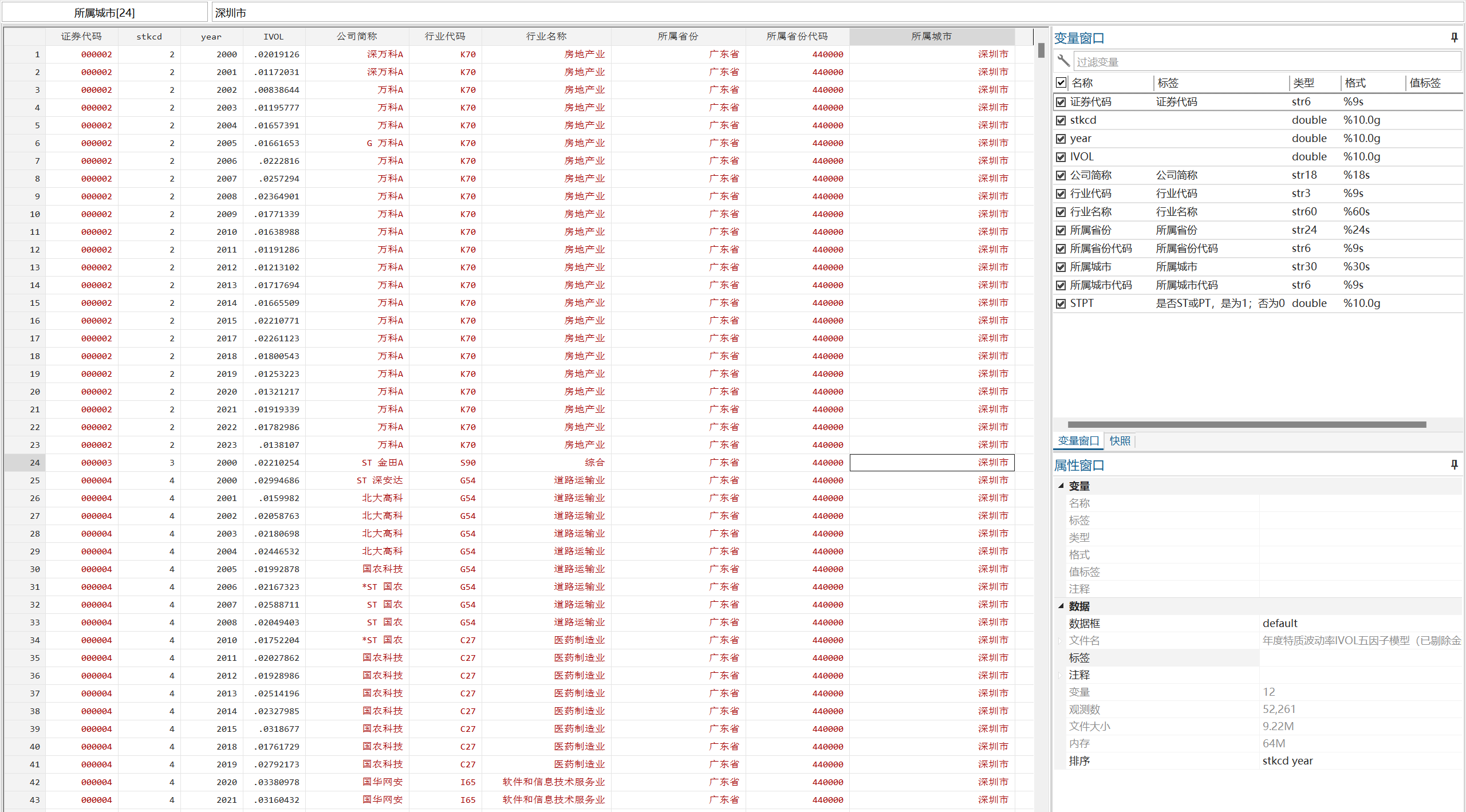The height and width of the screenshot is (812, 1466).
Task: Toggle the select-all variables header checkbox
Action: (1061, 82)
